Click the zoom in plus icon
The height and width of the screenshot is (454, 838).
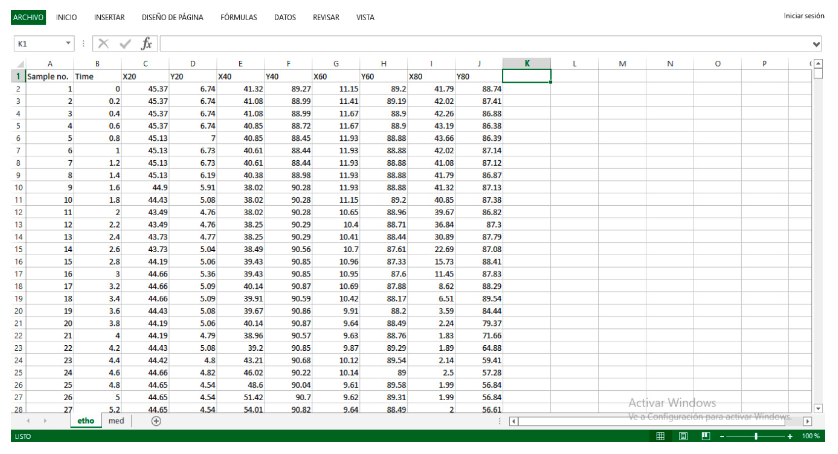tap(790, 437)
